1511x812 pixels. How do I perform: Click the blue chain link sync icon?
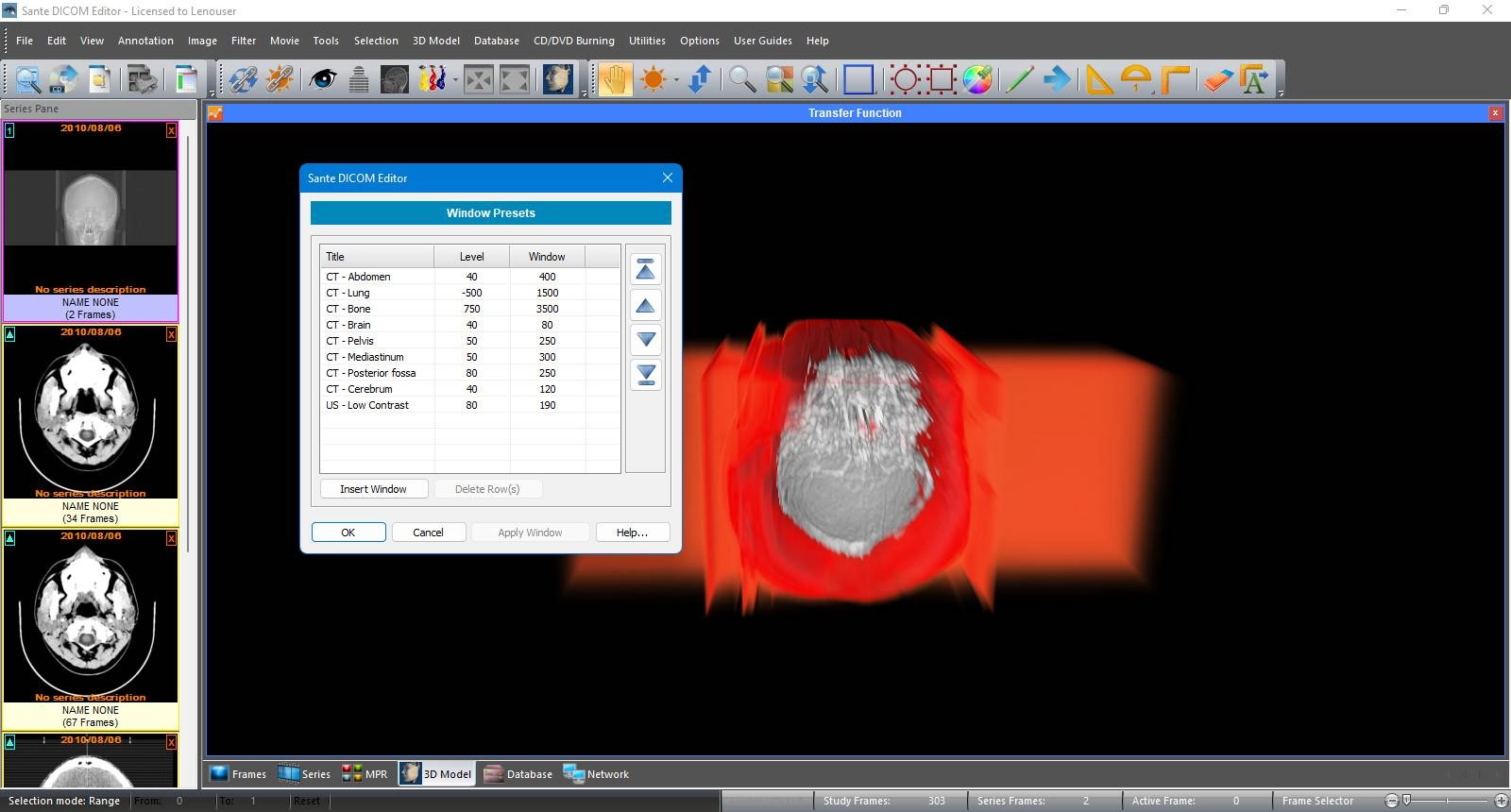tap(243, 79)
